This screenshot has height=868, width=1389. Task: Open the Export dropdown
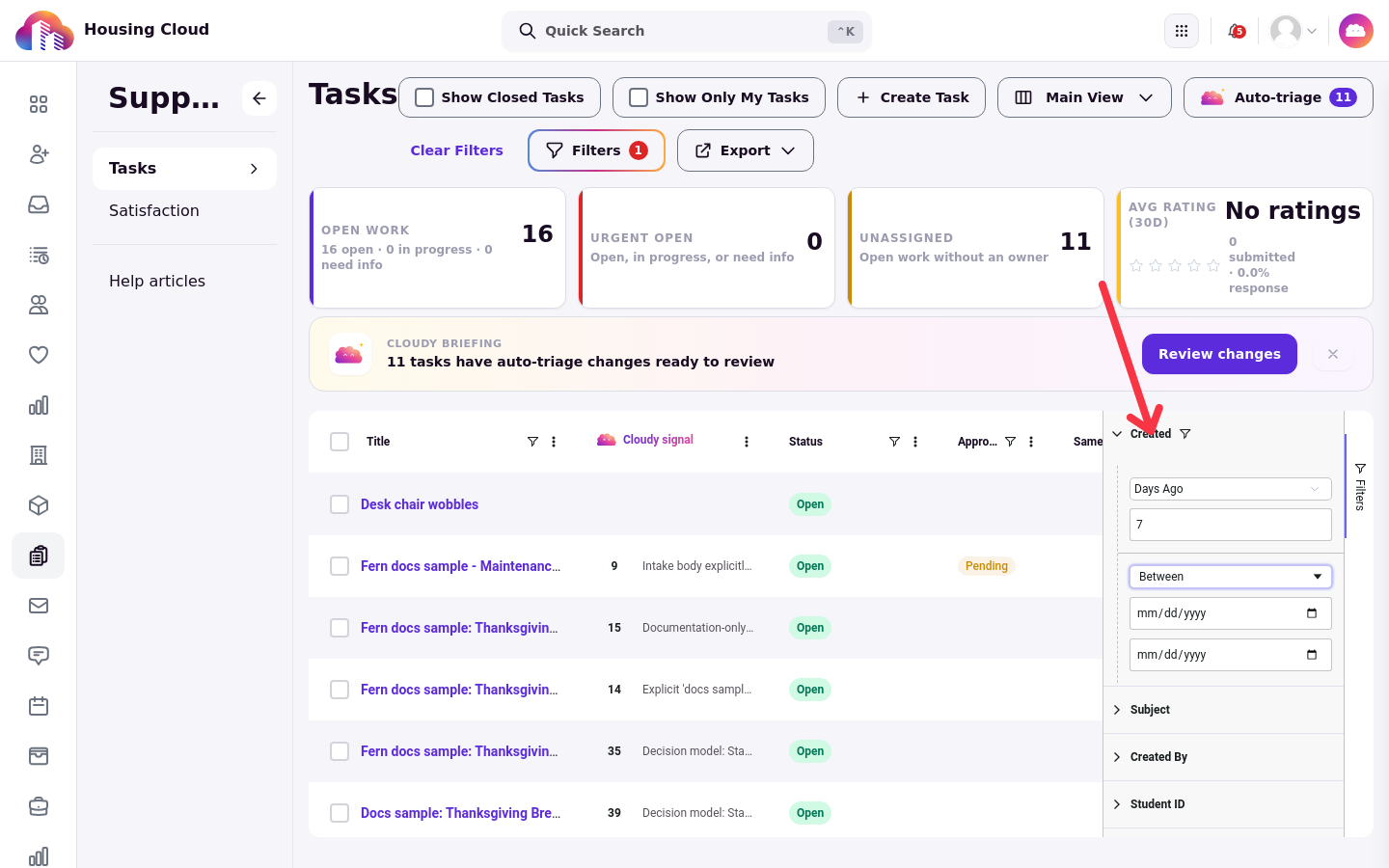[x=746, y=150]
